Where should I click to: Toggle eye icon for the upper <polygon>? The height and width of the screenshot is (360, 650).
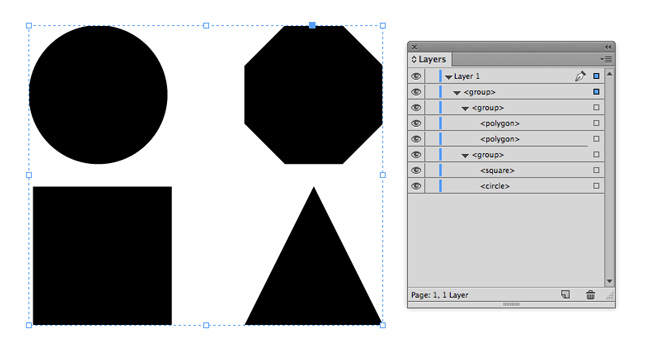coord(416,124)
